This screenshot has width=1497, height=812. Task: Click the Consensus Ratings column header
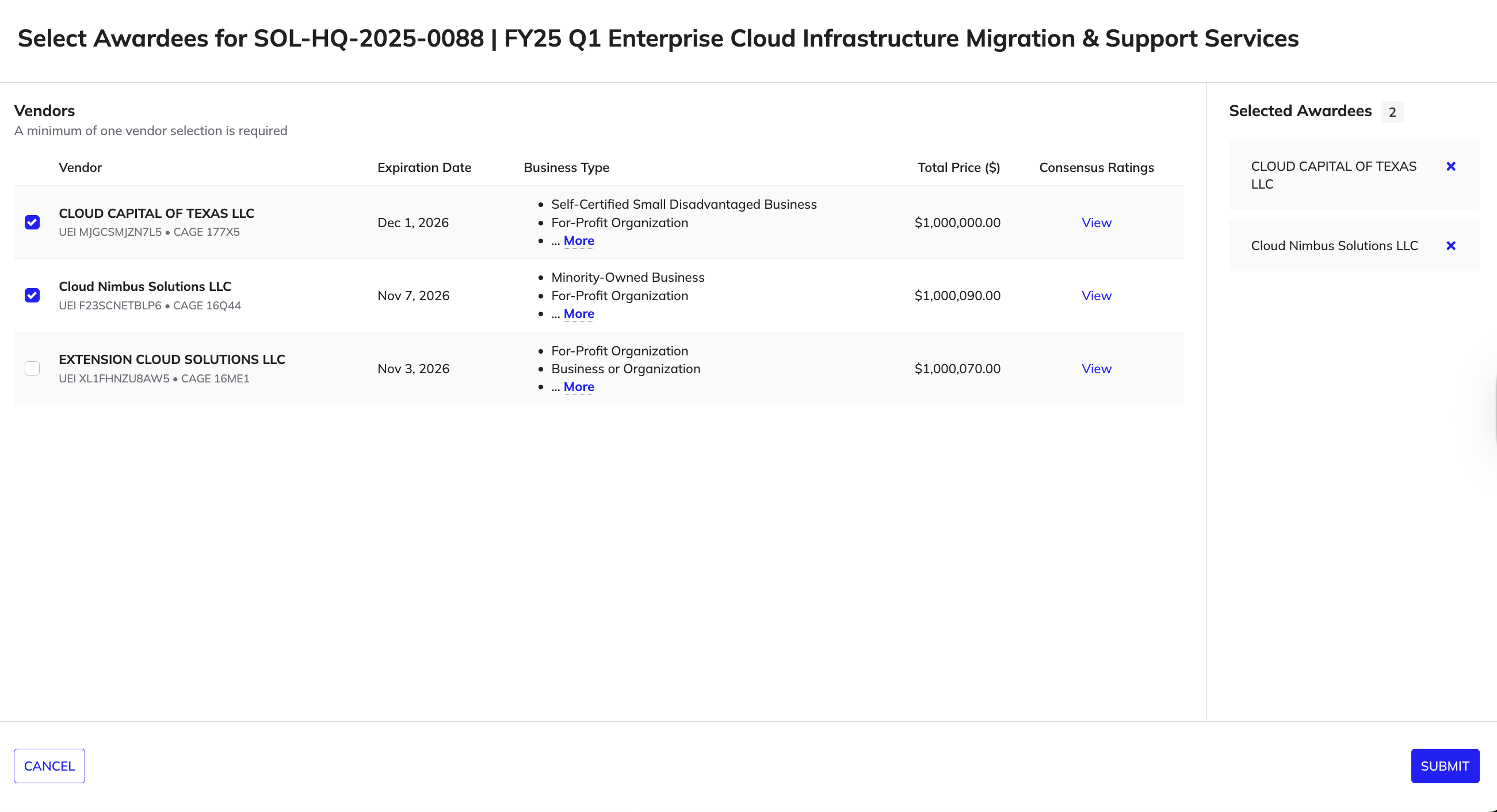click(1096, 167)
